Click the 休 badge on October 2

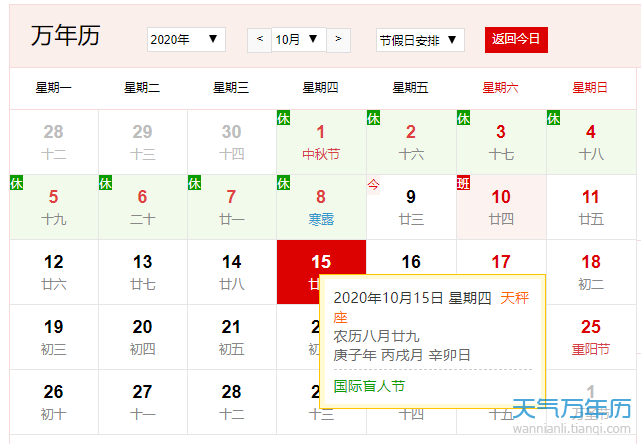pyautogui.click(x=374, y=118)
